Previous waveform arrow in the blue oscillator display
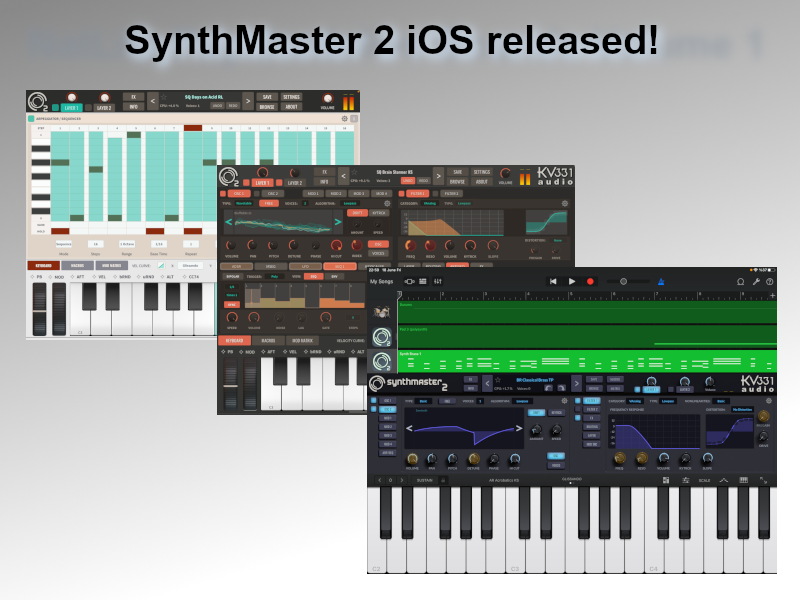Screen dimensions: 800x600 coord(409,428)
